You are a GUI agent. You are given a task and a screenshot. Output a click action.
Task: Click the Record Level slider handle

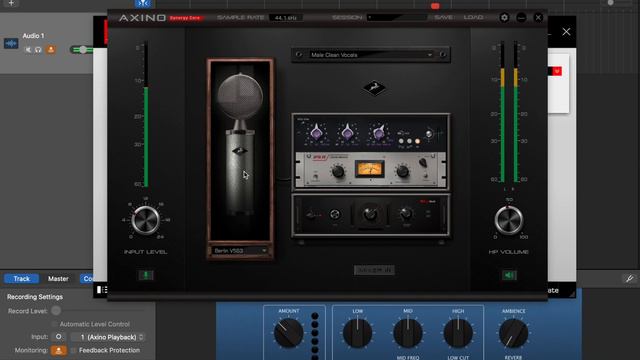click(56, 311)
